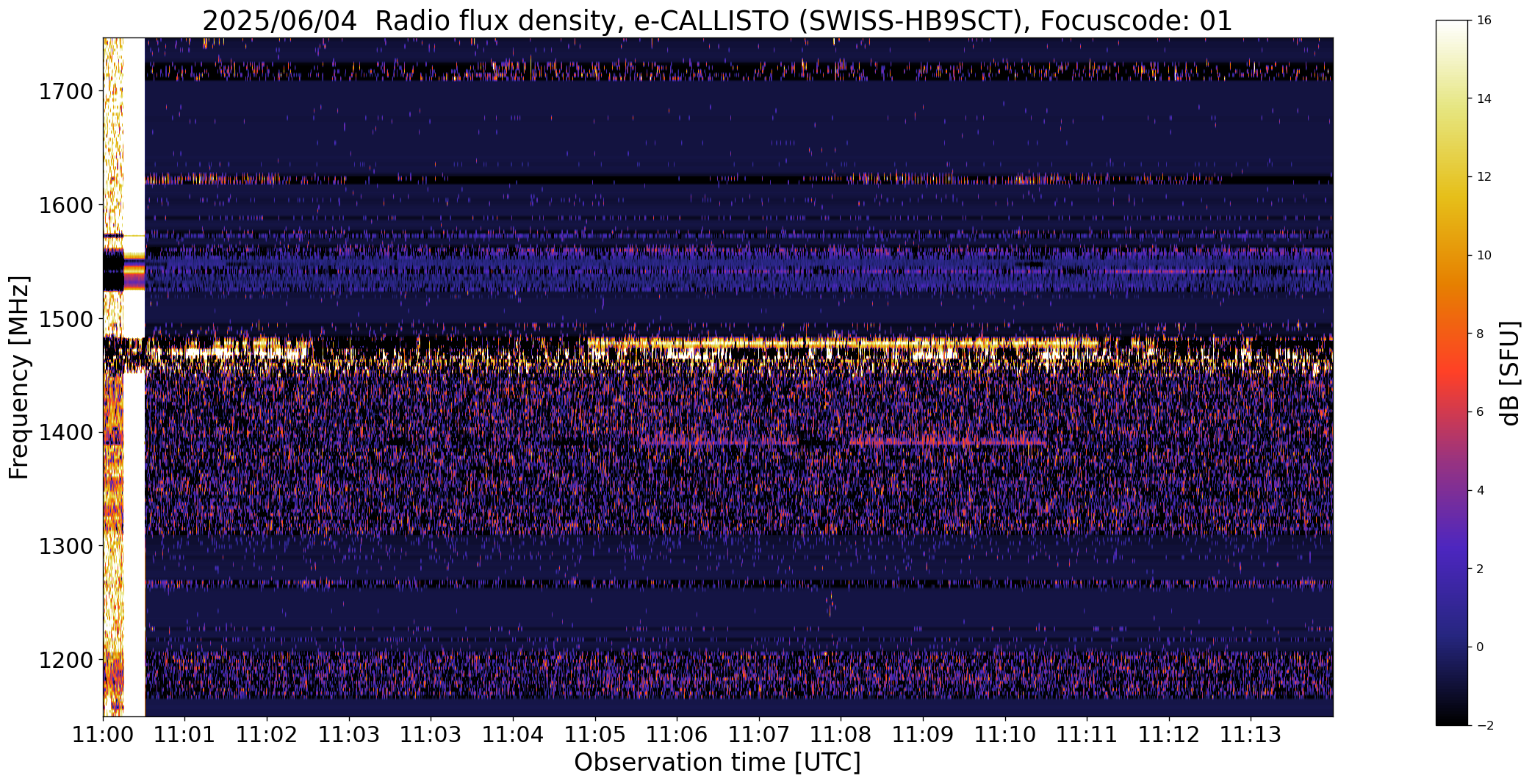Click the 11:06 time tick label
The image size is (1532, 784).
coord(677,735)
